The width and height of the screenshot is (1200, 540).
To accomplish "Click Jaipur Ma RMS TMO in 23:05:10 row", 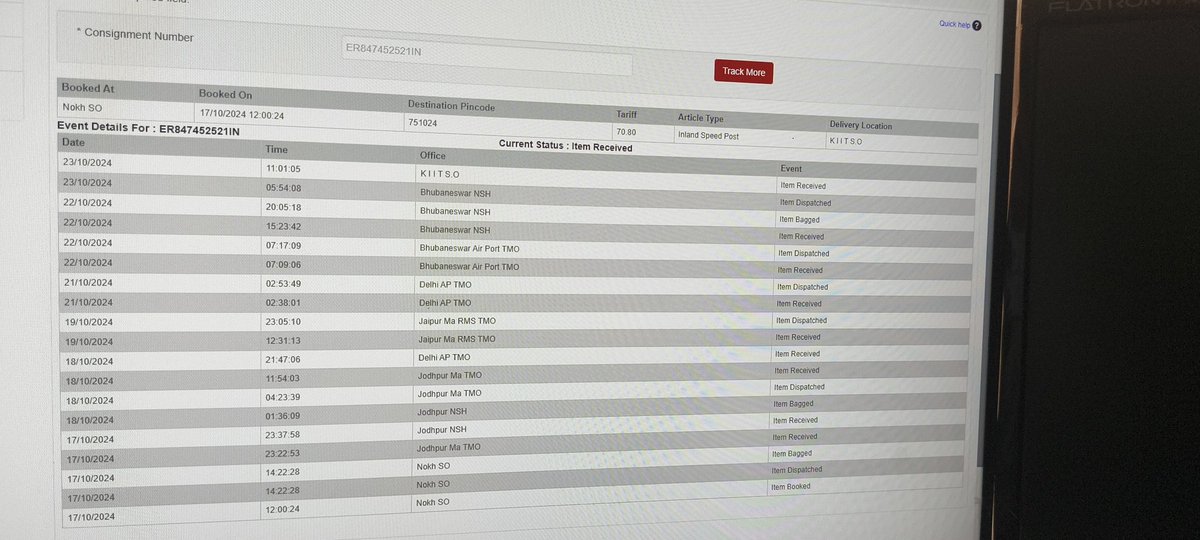I will point(457,321).
